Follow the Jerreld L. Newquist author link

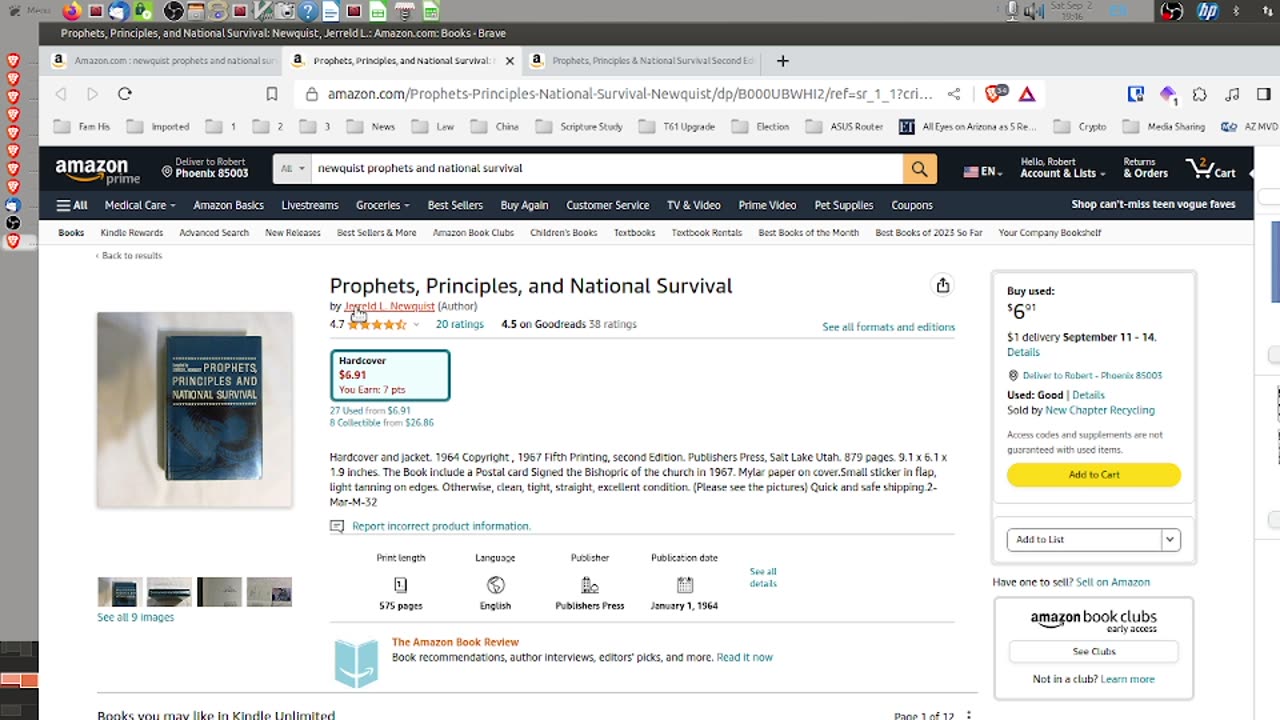click(389, 306)
